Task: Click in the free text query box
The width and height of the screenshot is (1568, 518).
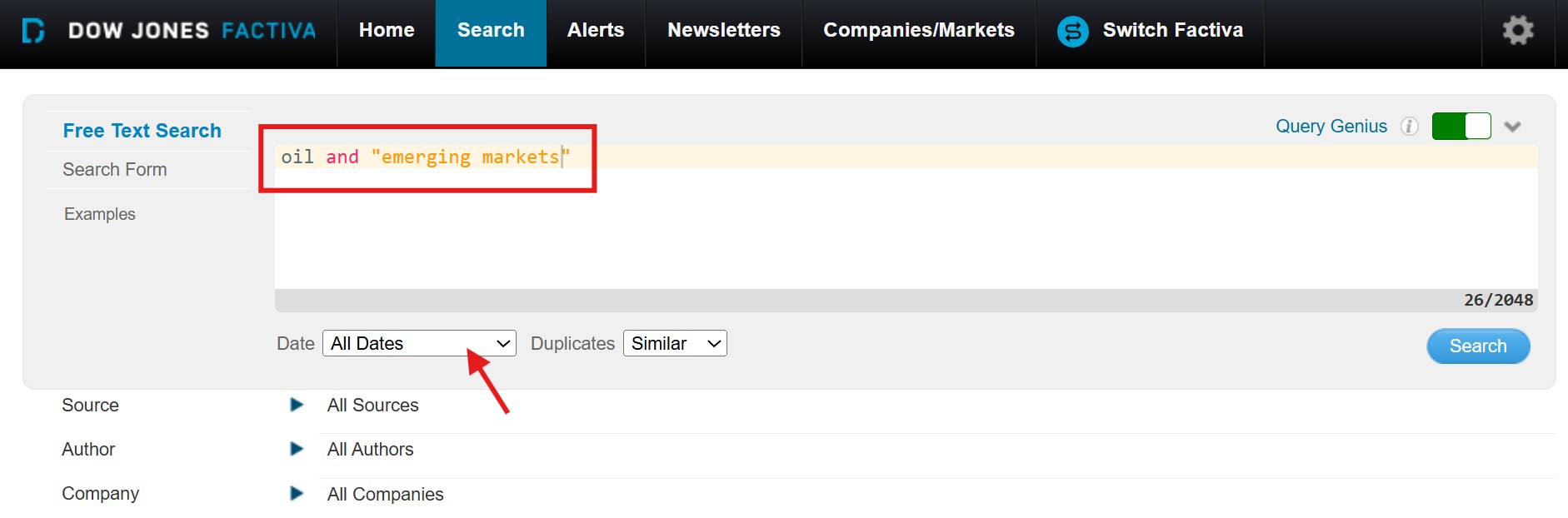Action: pos(906,217)
